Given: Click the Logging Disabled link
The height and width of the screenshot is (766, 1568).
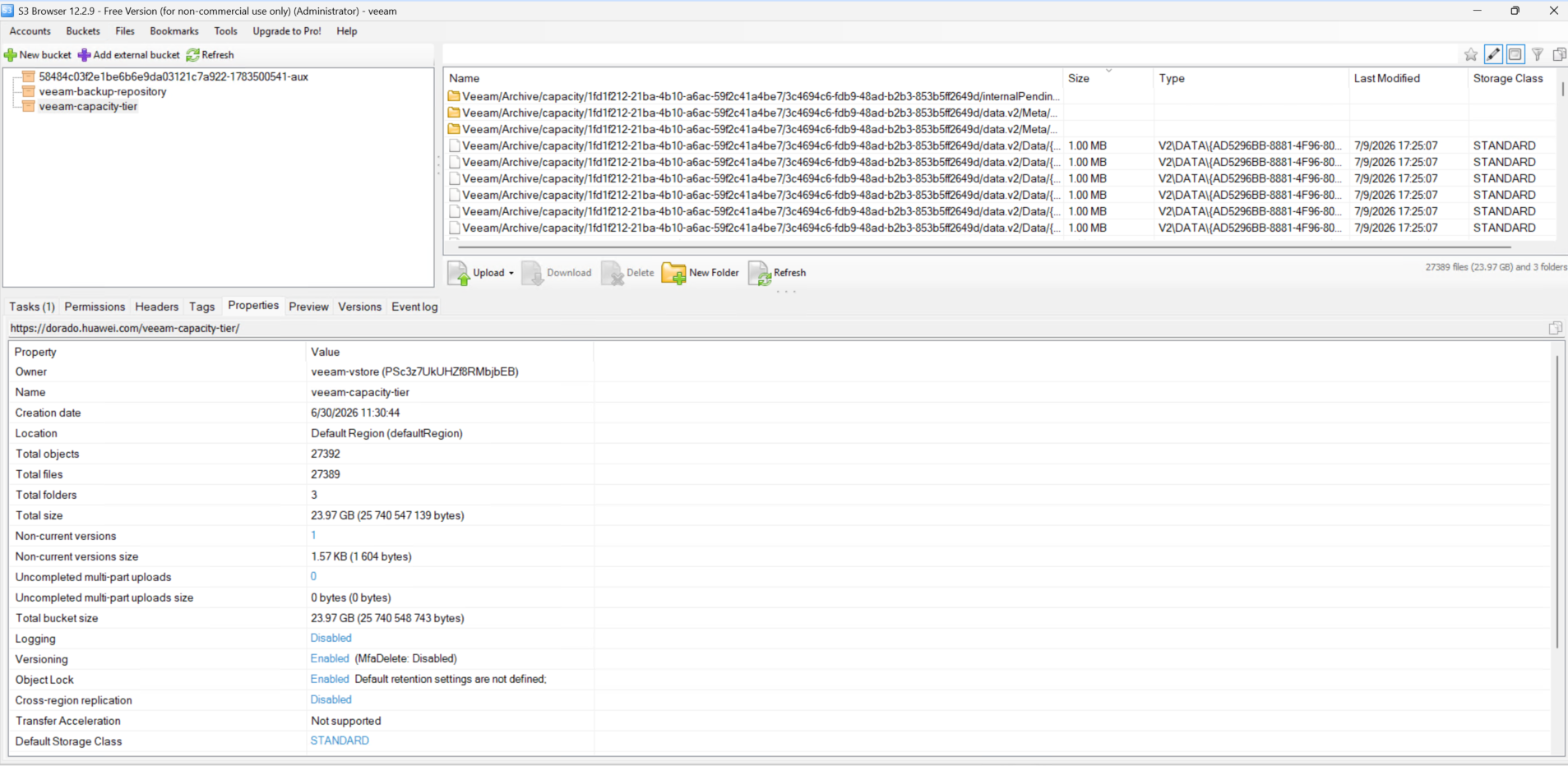Looking at the screenshot, I should pyautogui.click(x=331, y=638).
